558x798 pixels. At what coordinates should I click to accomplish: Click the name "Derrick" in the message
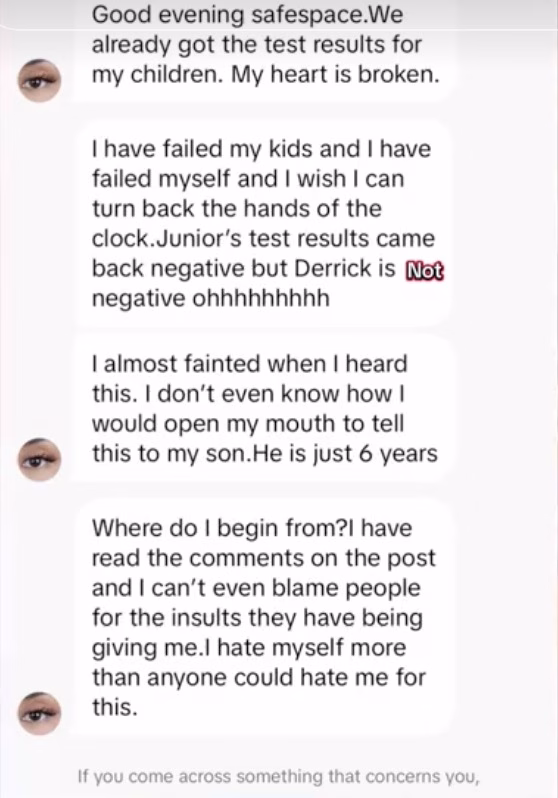332,268
